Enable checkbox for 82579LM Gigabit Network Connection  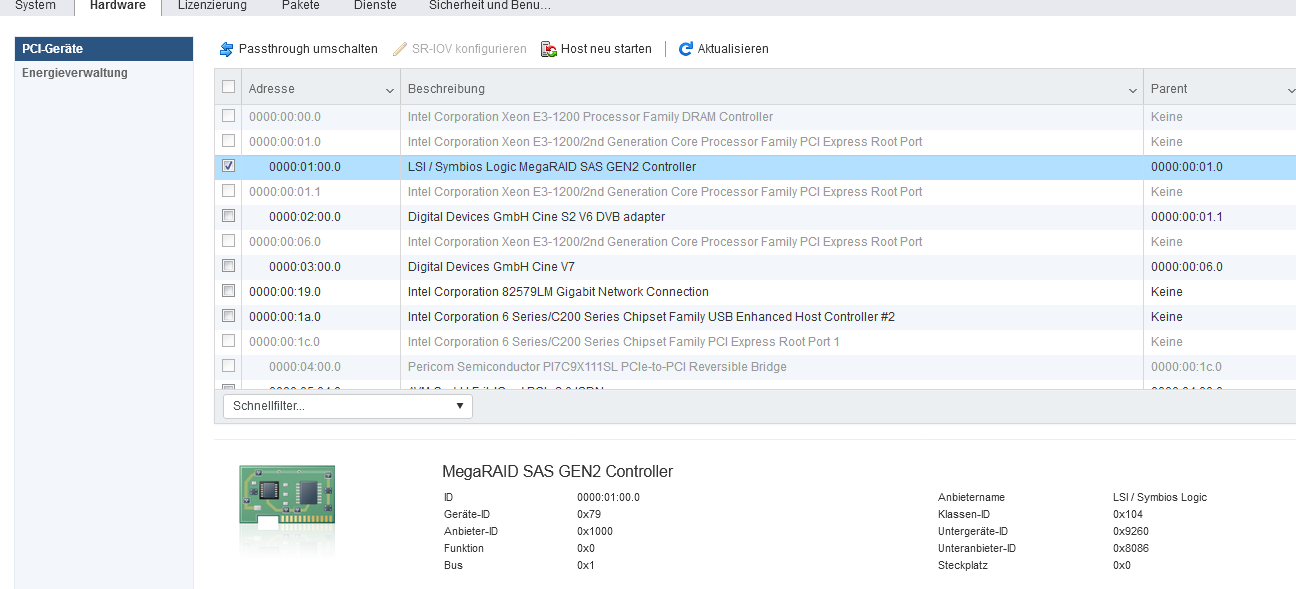[229, 291]
